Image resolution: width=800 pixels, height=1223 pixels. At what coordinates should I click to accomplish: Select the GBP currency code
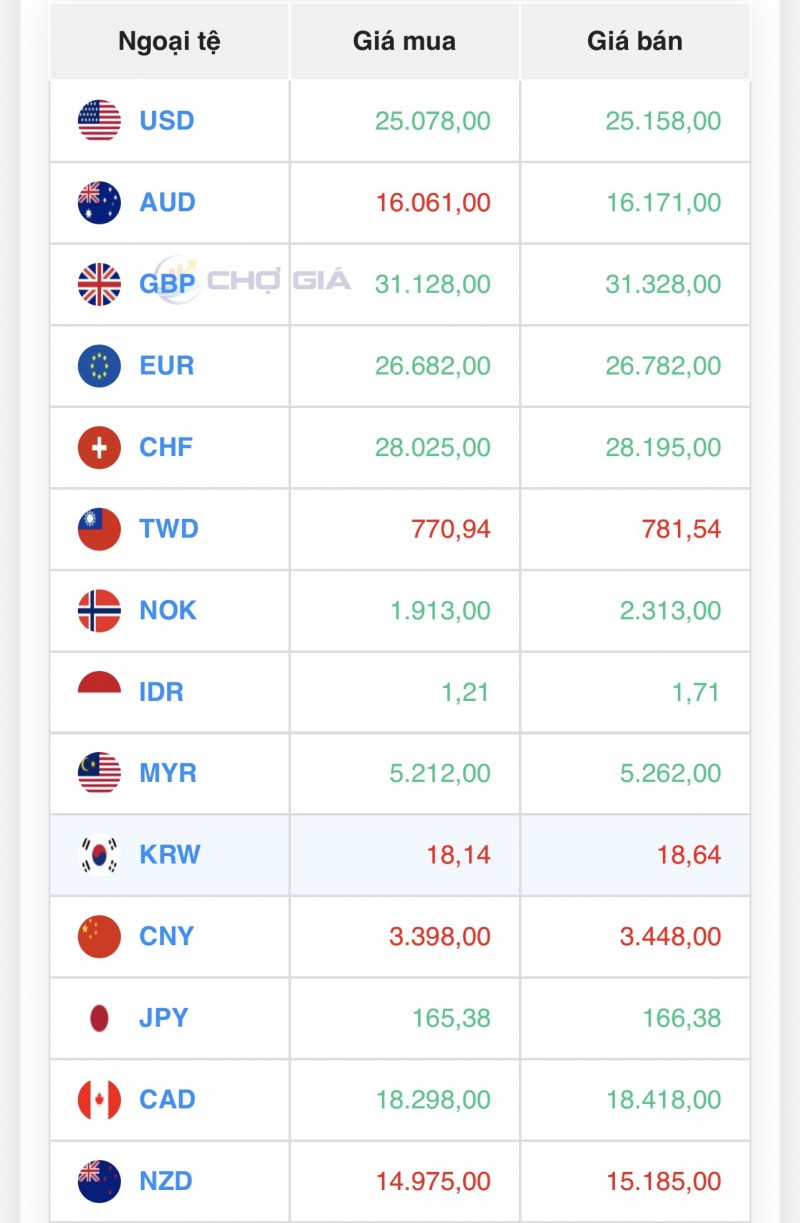click(x=168, y=284)
